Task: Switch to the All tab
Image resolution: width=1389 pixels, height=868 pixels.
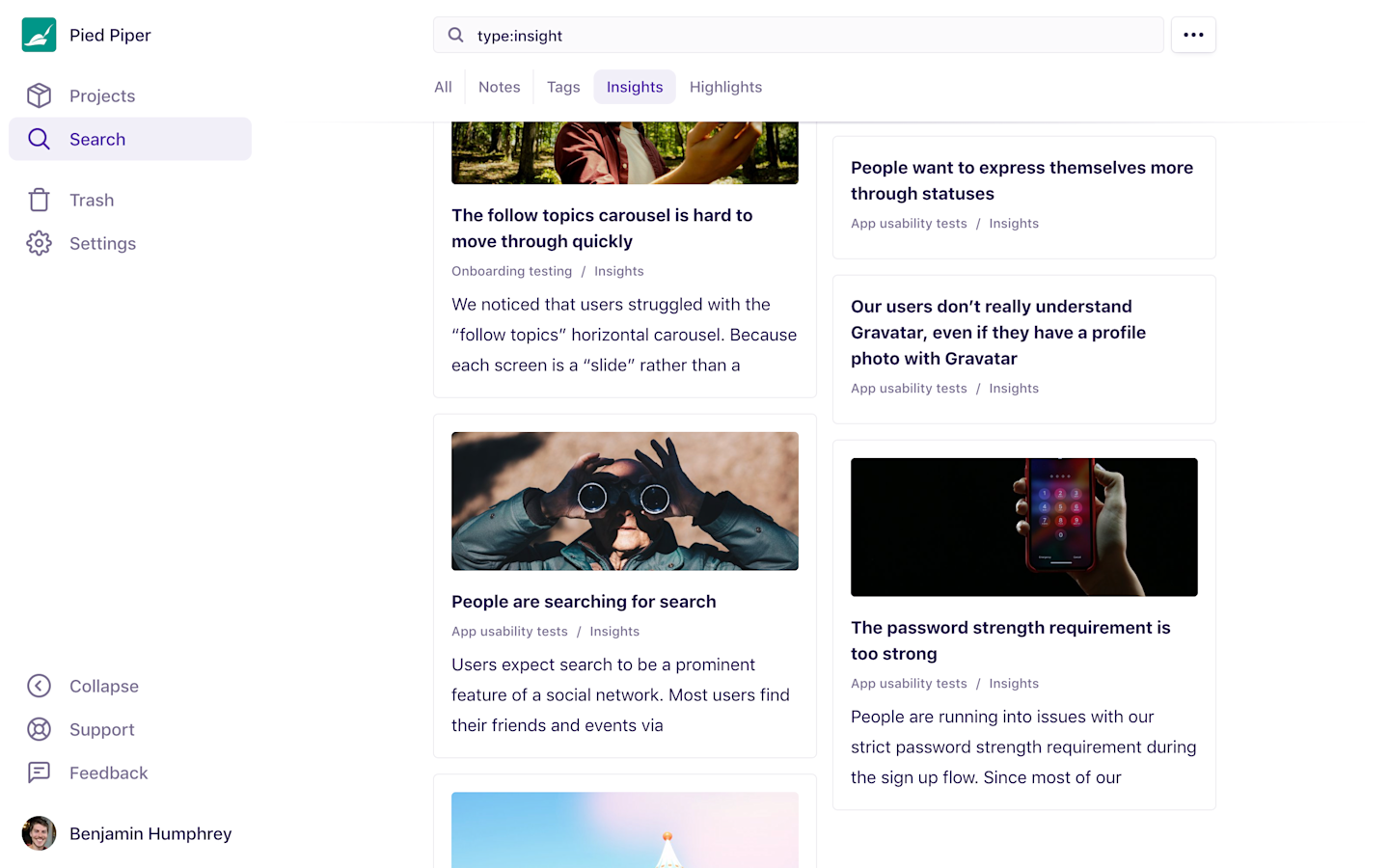Action: click(x=443, y=87)
